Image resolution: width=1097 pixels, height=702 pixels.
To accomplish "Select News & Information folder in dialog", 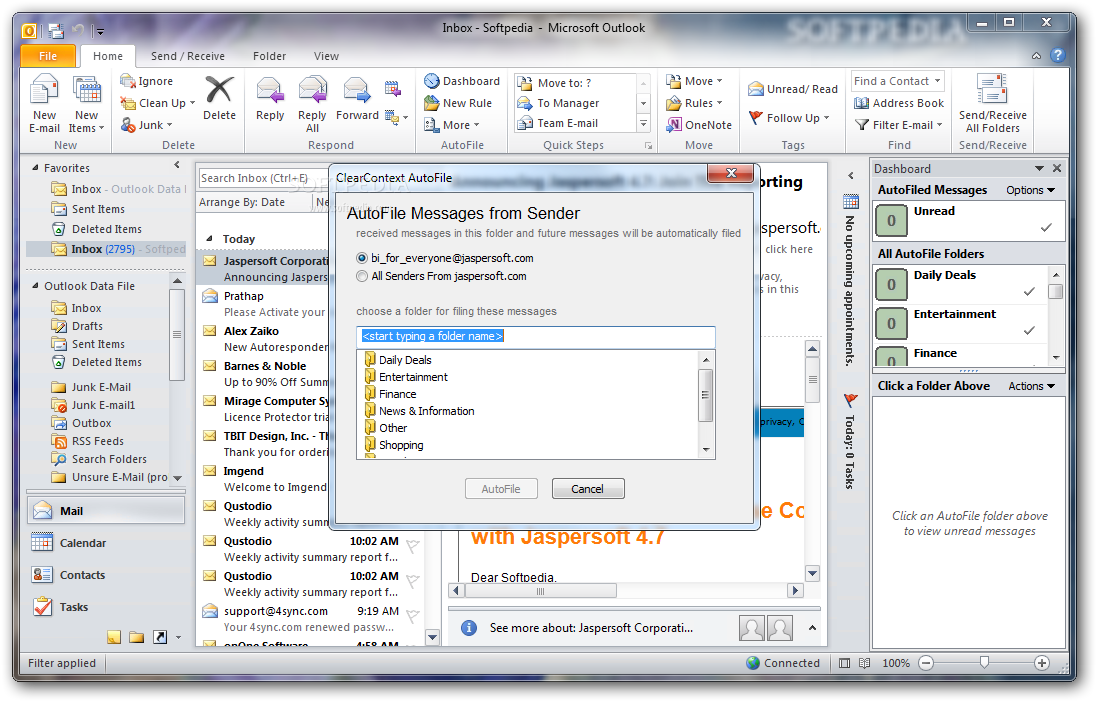I will [426, 411].
